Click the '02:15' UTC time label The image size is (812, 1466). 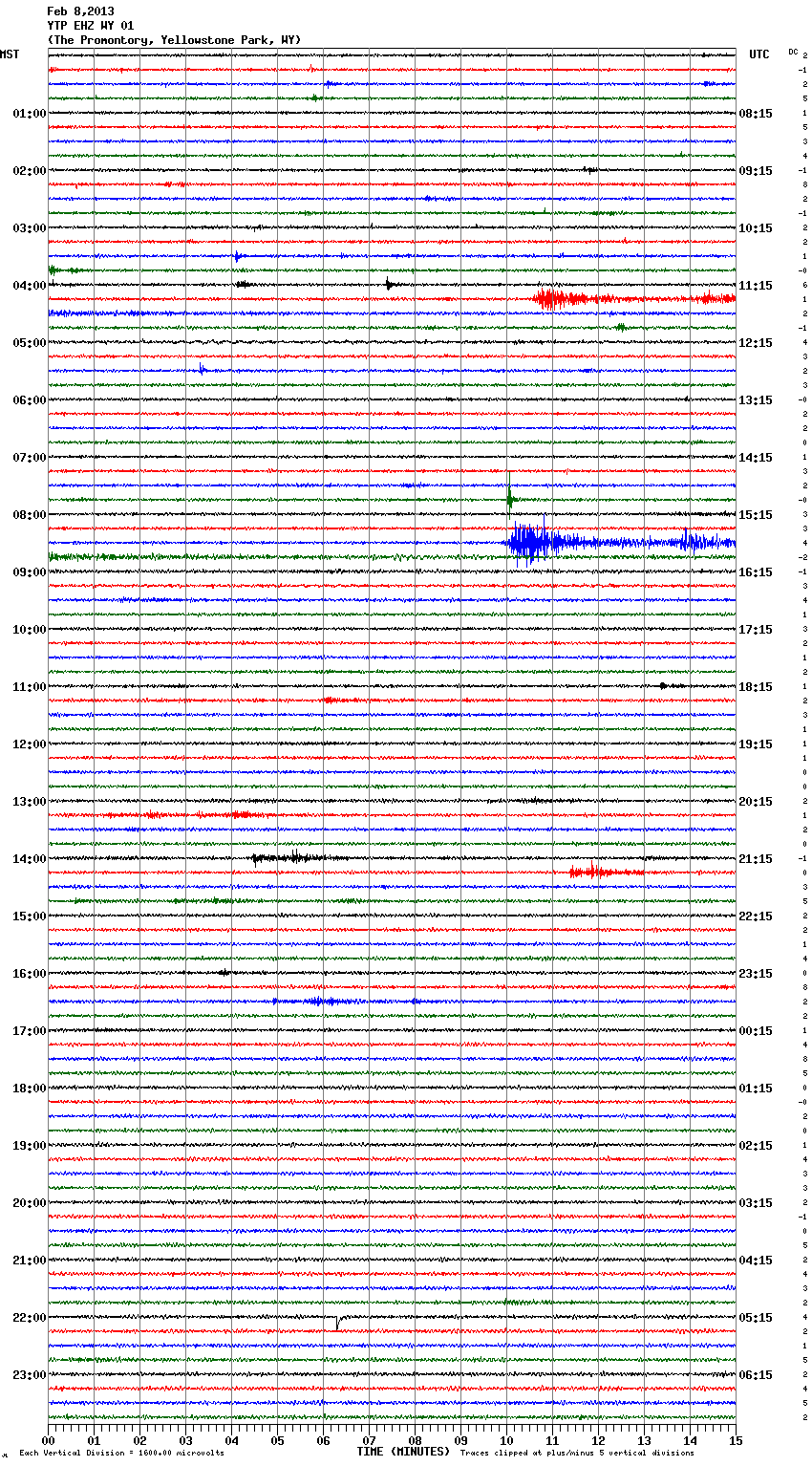(x=756, y=1146)
